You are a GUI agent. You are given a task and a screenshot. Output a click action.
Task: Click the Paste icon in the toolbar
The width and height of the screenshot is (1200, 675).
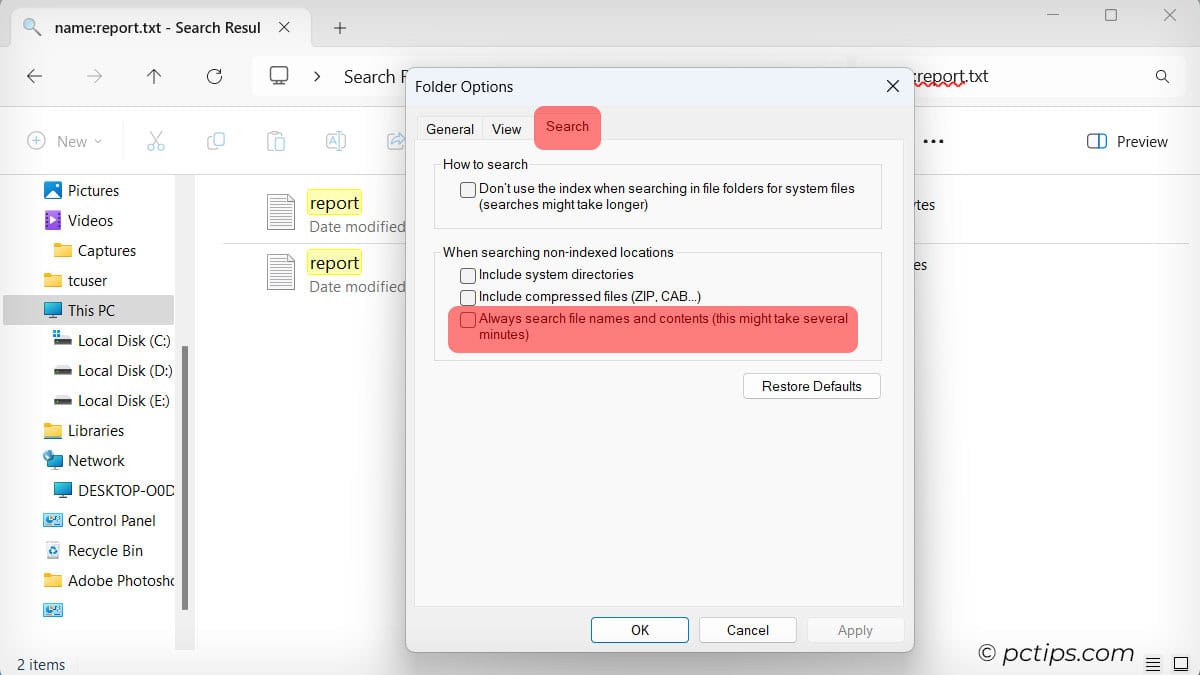pos(276,141)
